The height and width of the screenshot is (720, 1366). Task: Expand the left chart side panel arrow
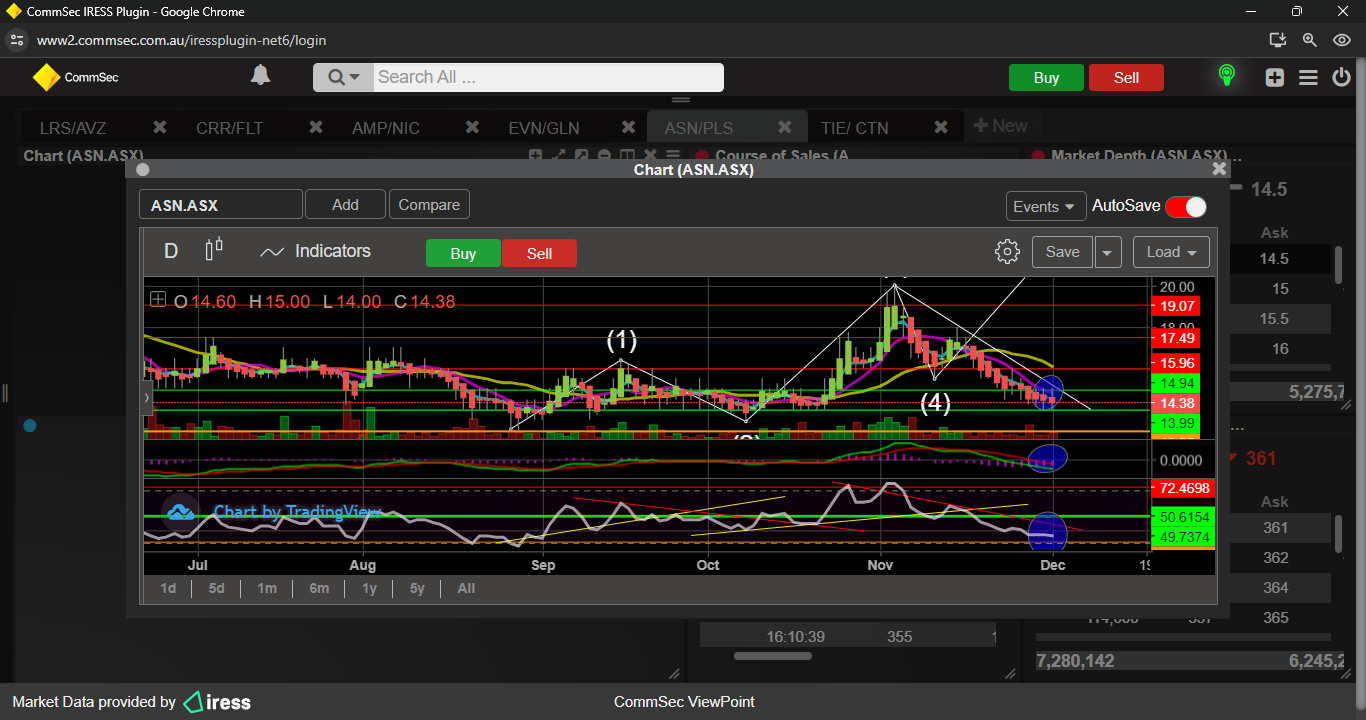147,397
